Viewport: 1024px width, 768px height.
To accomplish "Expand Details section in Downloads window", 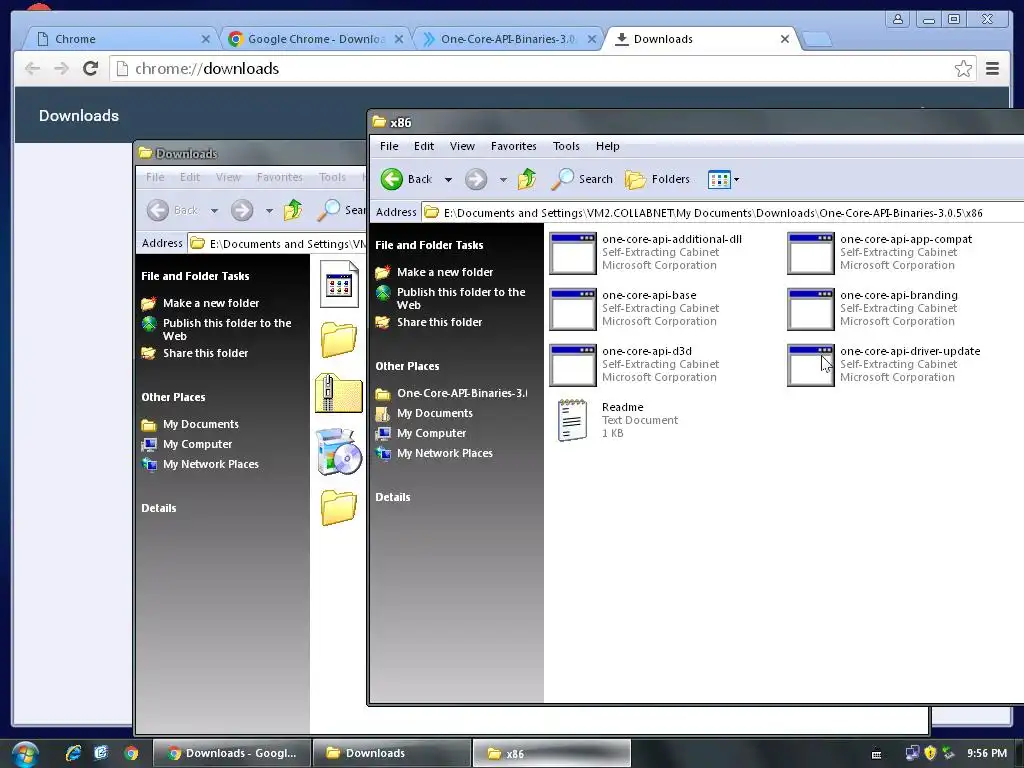I will coord(159,508).
